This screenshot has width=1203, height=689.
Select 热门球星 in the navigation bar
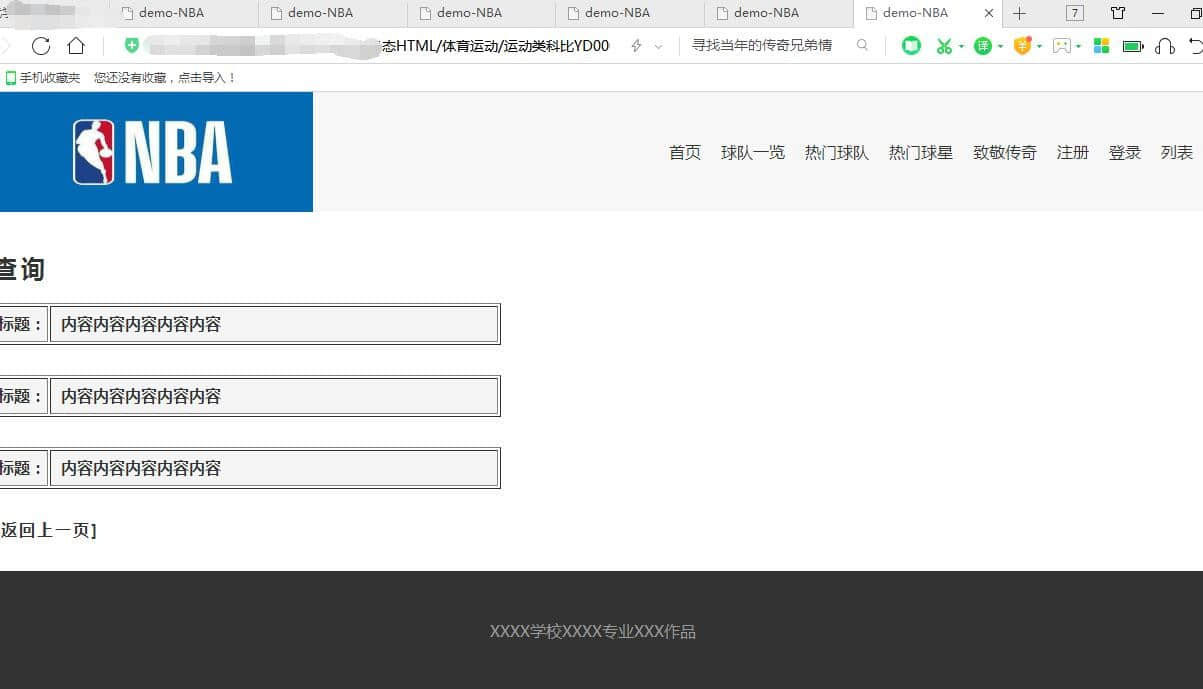(920, 153)
